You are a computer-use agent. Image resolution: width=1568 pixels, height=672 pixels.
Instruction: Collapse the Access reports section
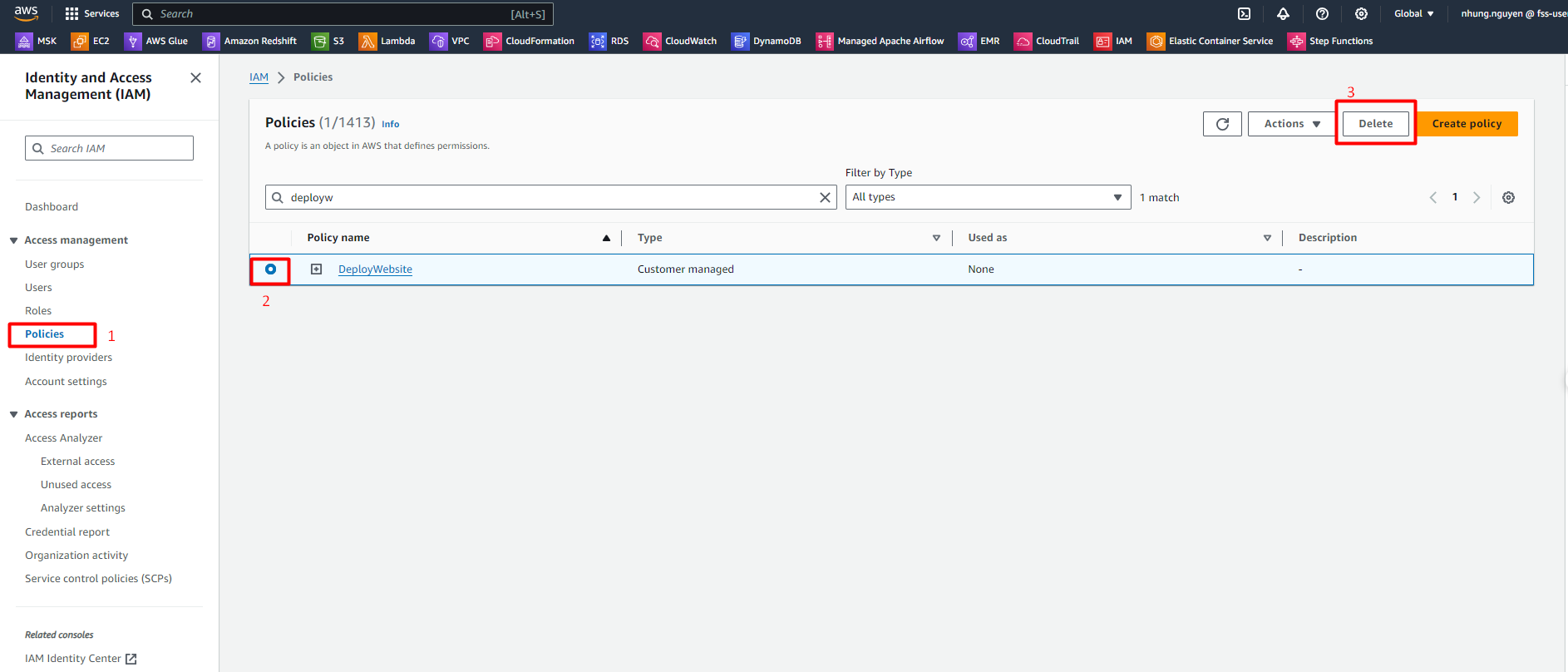click(13, 414)
